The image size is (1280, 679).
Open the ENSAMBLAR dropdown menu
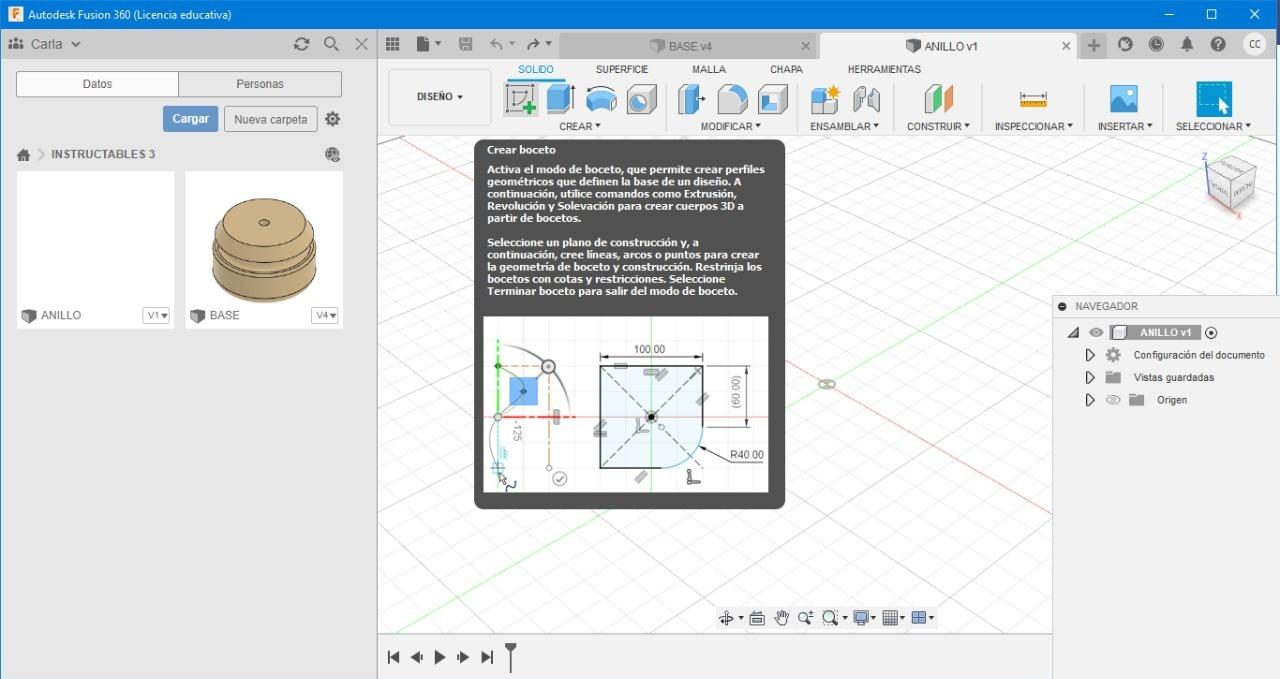pyautogui.click(x=844, y=126)
